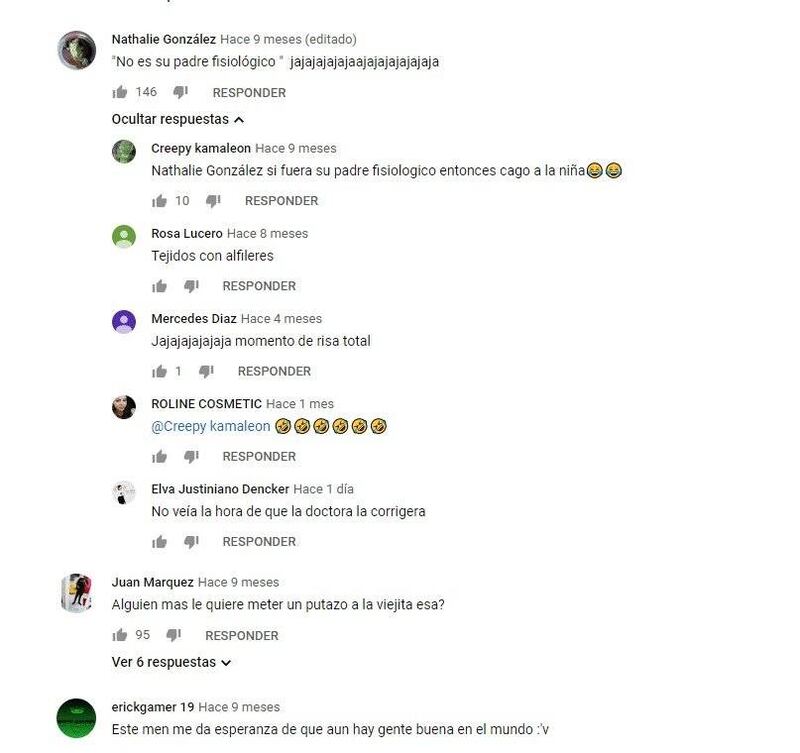The image size is (800, 753).
Task: Open erickgamer 19's channel avatar
Action: (x=76, y=718)
